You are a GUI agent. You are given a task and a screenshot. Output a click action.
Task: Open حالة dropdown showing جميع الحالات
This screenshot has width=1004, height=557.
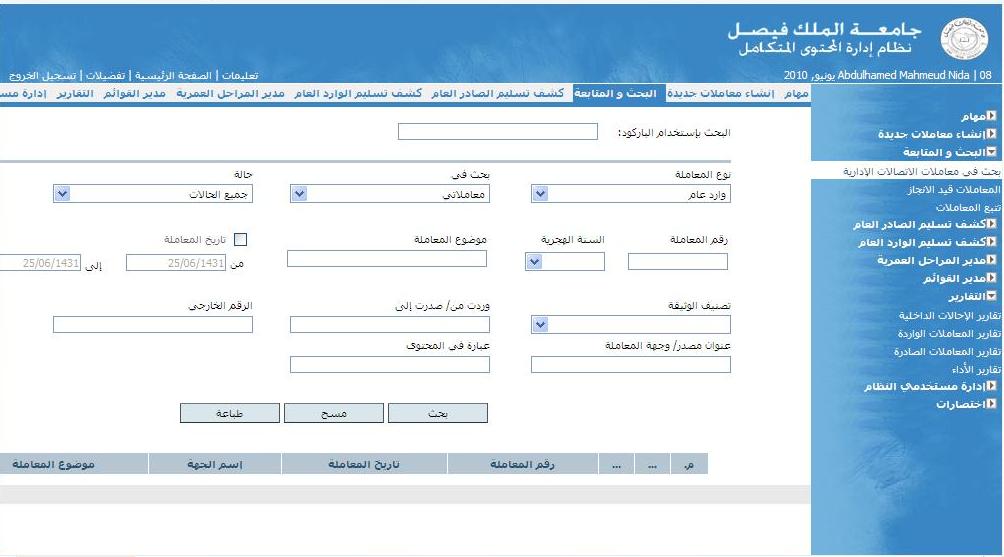[x=153, y=194]
